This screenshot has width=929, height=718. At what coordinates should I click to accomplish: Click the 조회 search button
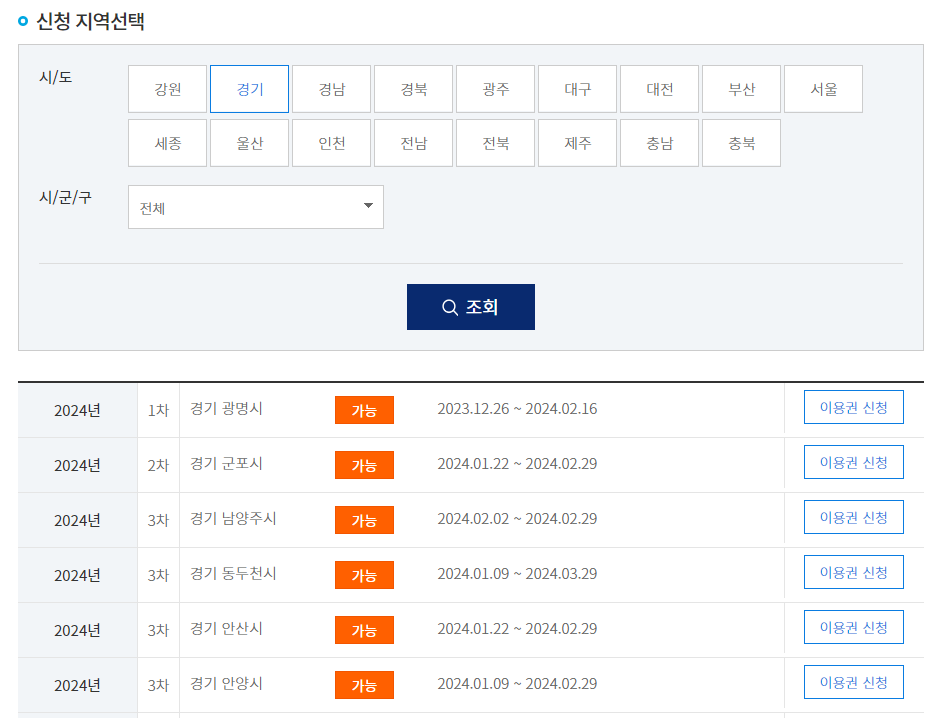(470, 307)
